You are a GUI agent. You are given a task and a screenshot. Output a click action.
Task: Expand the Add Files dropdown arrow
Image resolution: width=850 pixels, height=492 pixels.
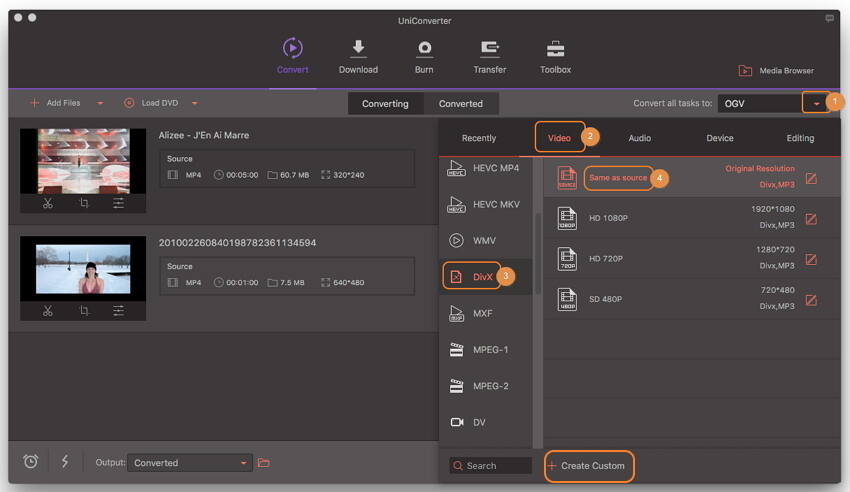tap(100, 103)
